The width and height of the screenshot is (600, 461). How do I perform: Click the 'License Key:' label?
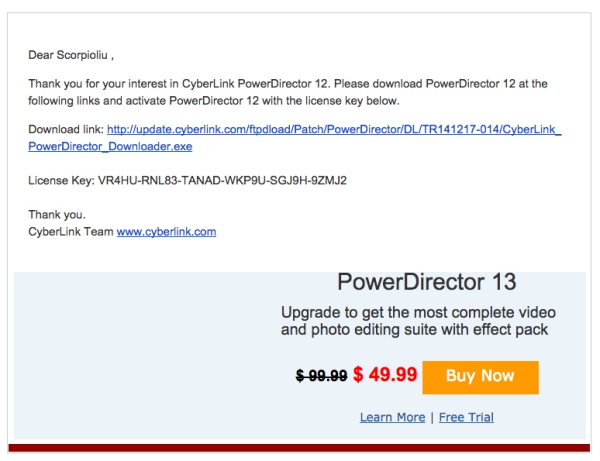coord(61,181)
